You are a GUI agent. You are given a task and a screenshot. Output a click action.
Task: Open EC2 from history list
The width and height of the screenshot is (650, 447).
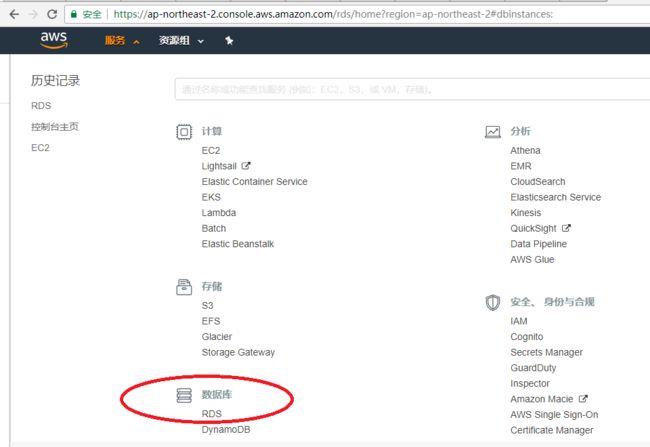(40, 148)
